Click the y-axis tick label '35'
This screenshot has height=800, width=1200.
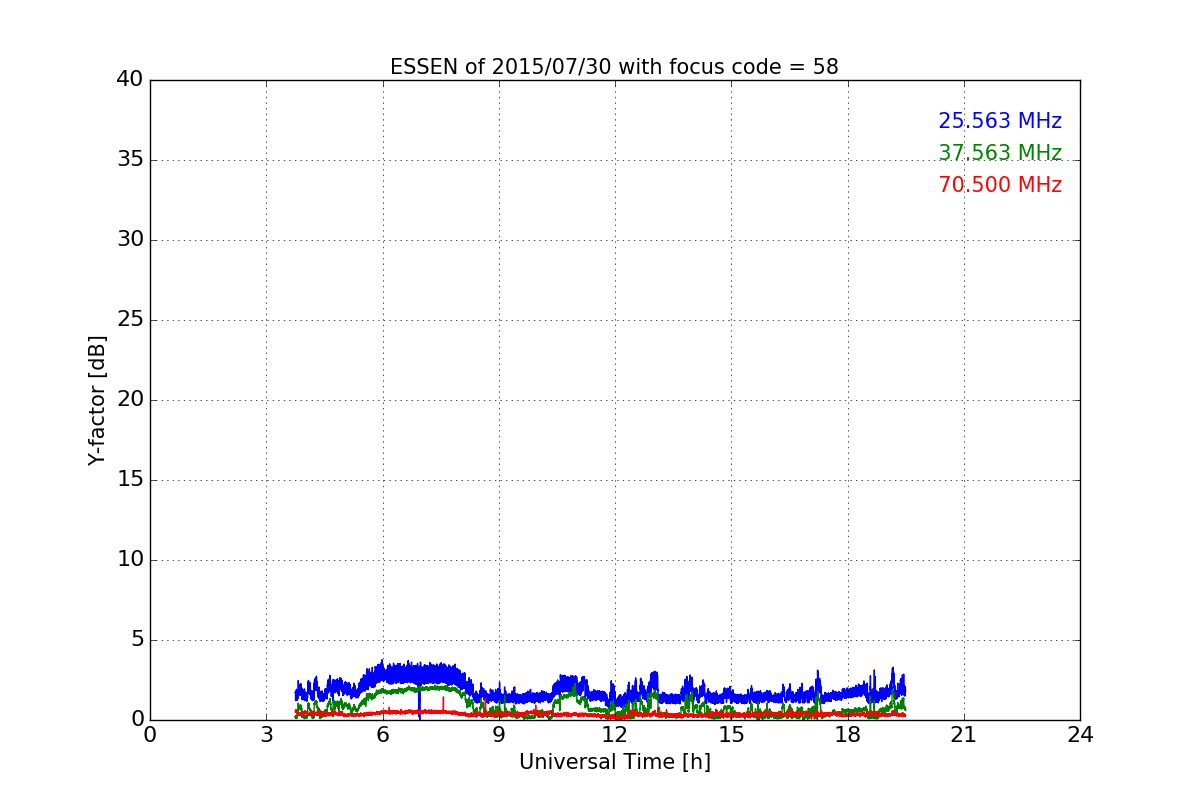(130, 160)
